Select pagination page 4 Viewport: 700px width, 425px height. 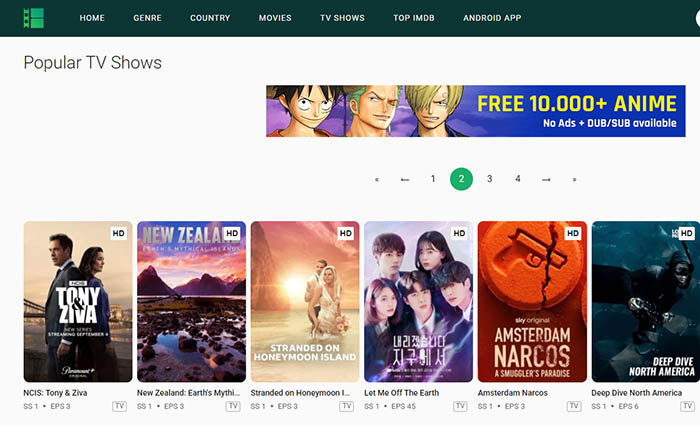(518, 179)
